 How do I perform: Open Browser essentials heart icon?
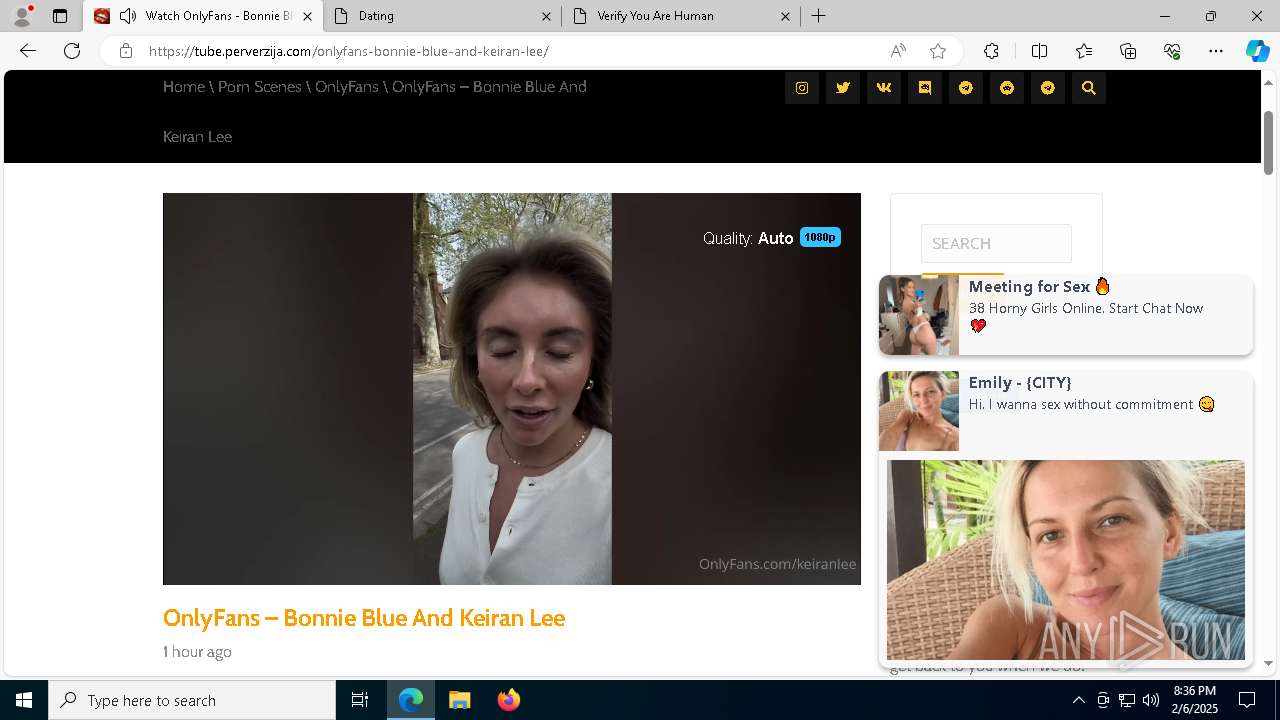click(x=1172, y=51)
